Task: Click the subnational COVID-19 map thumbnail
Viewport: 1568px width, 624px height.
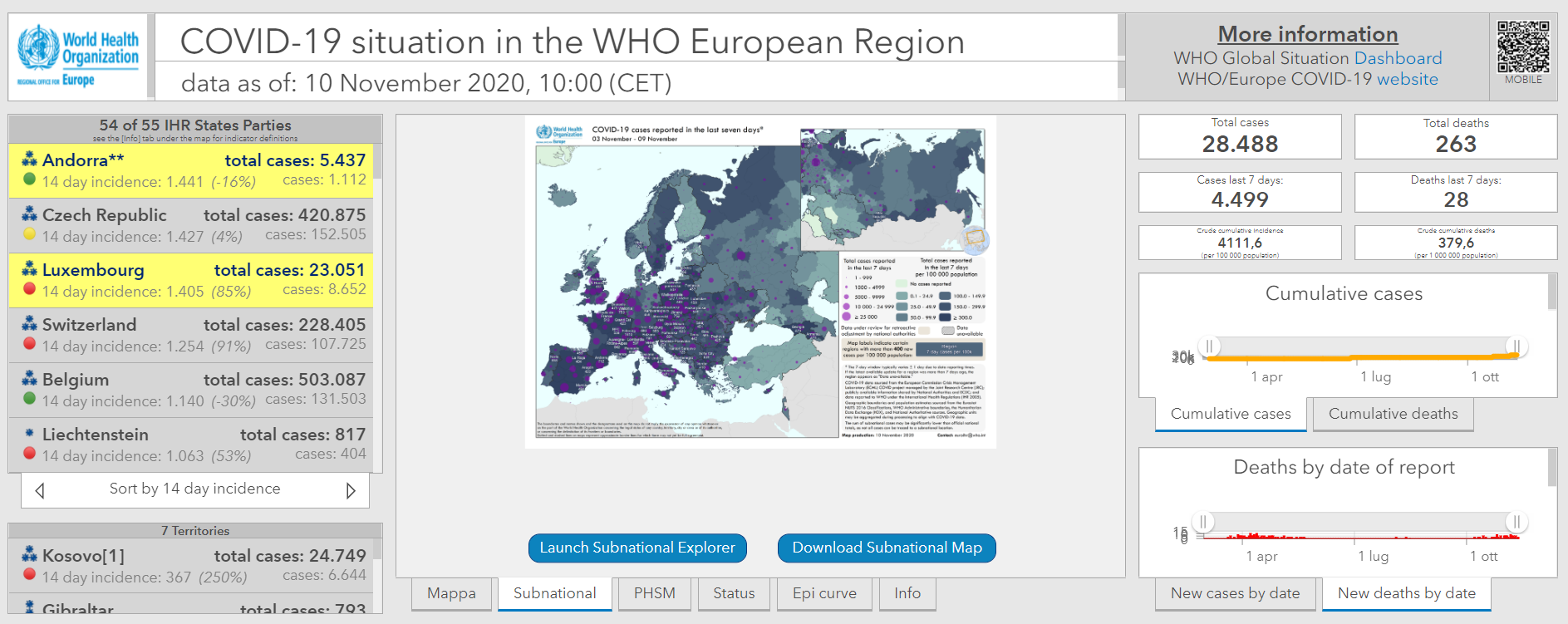Action: pyautogui.click(x=760, y=282)
